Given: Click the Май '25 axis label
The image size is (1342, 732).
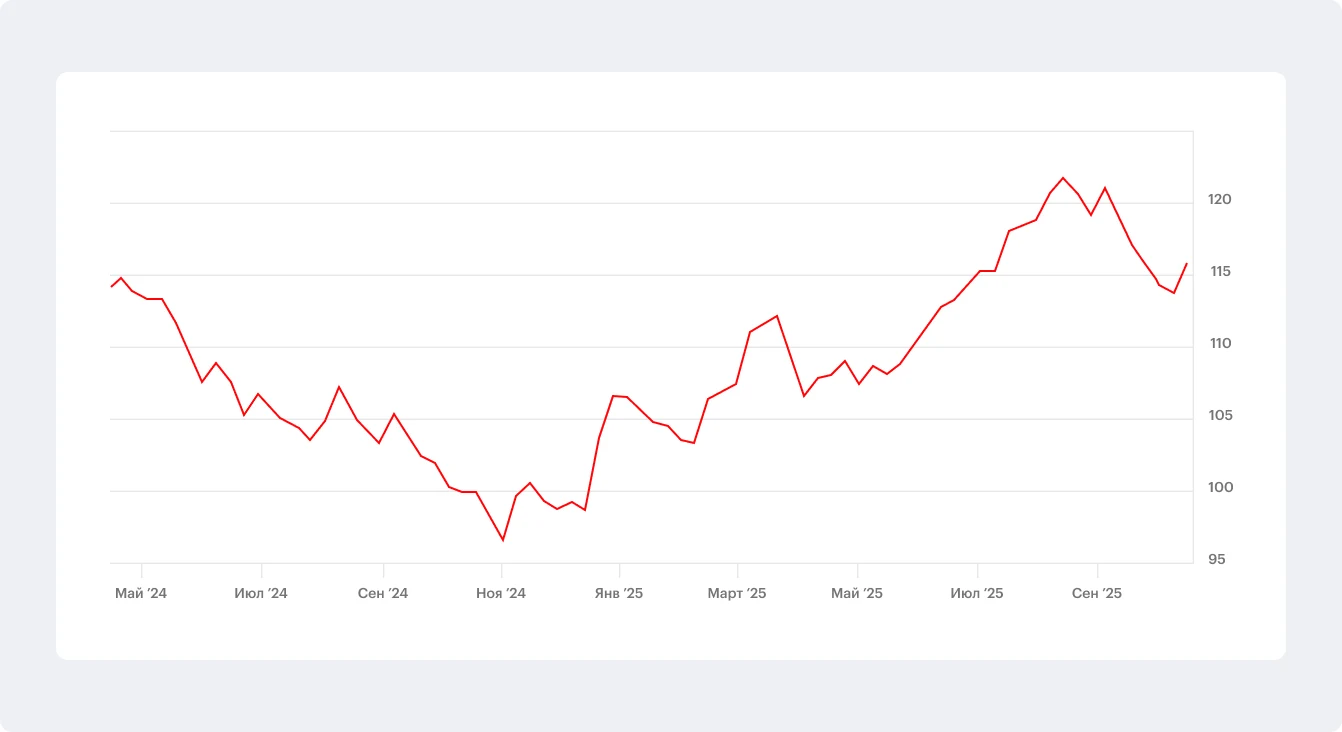Looking at the screenshot, I should pos(858,593).
